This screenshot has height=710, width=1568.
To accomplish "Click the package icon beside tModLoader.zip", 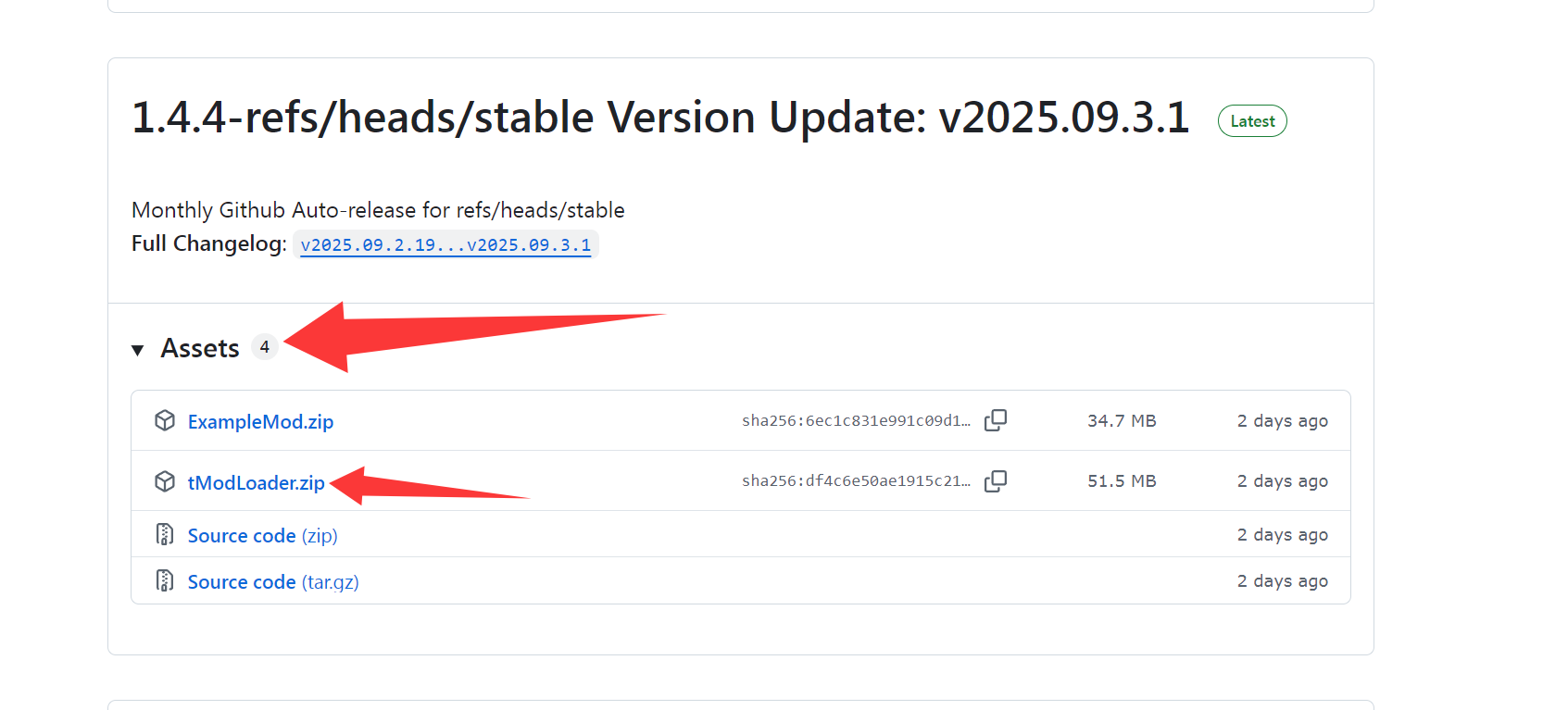I will (165, 481).
